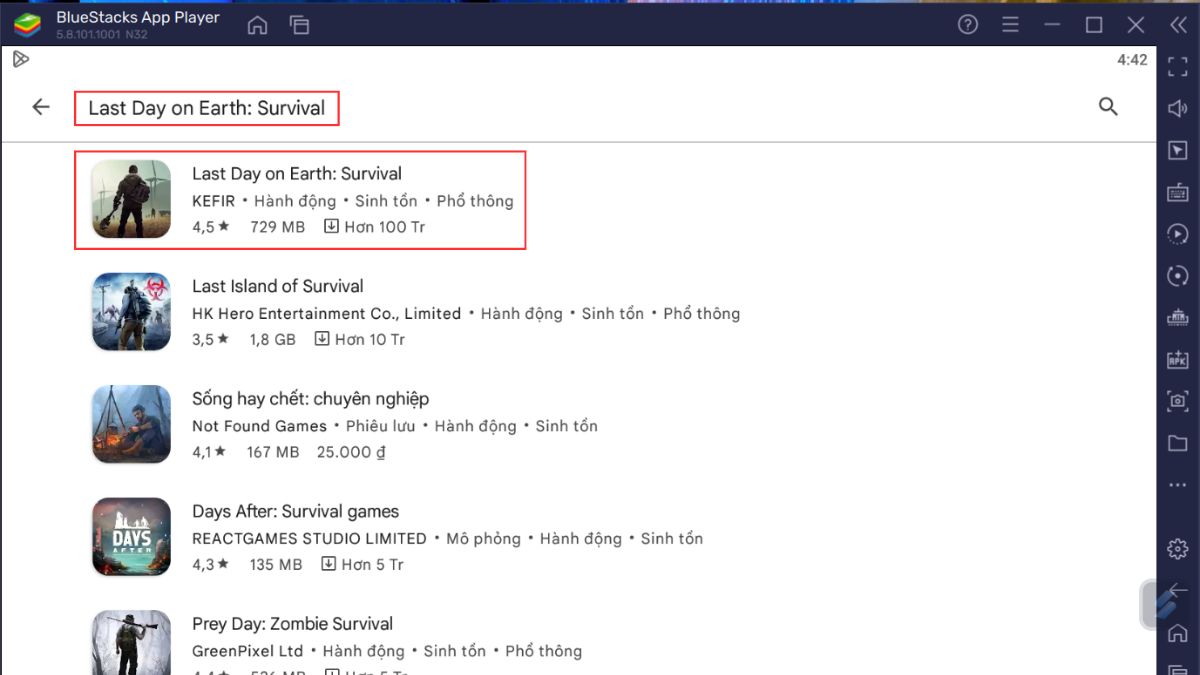Click the cursor lock icon in sidebar

coord(1178,151)
